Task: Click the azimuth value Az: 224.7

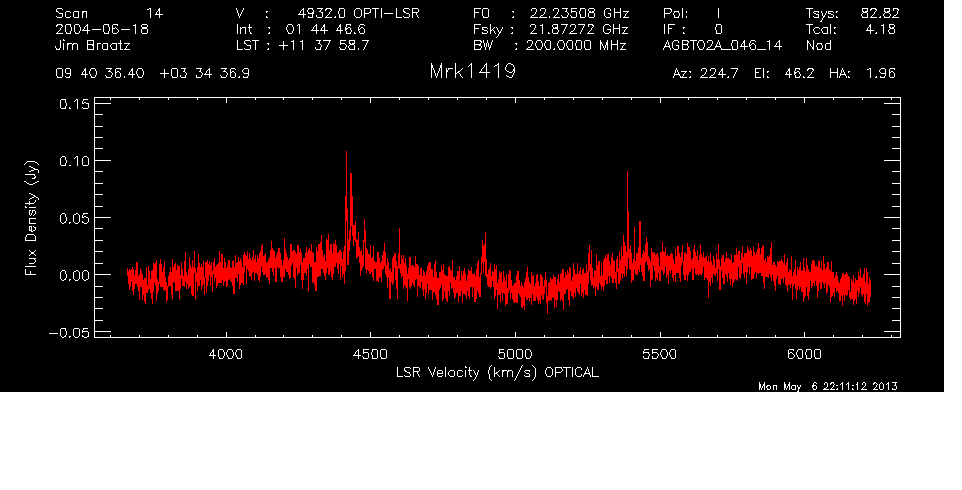Action: 706,74
